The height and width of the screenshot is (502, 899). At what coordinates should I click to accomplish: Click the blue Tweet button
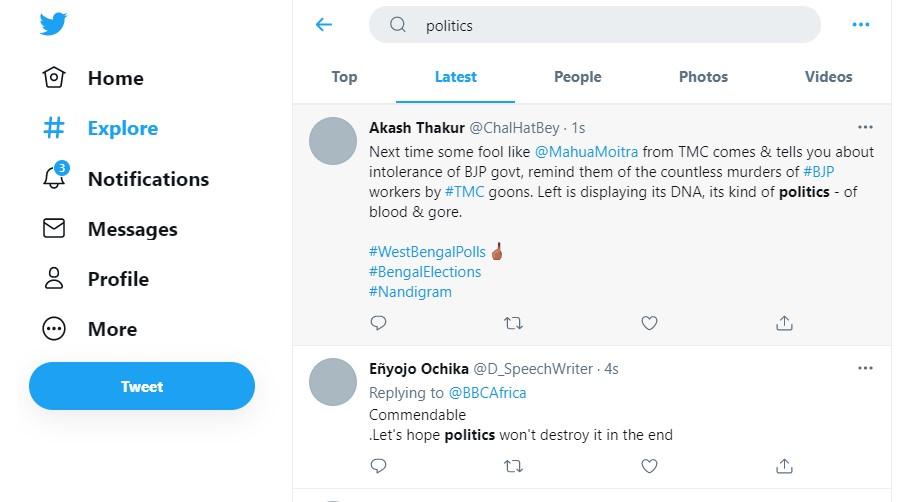[x=142, y=386]
